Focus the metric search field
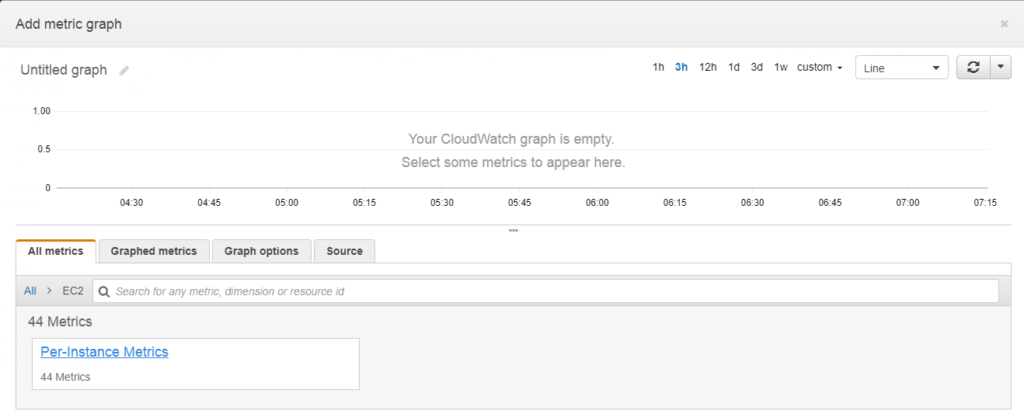Screen dimensions: 1024x418 (545, 291)
